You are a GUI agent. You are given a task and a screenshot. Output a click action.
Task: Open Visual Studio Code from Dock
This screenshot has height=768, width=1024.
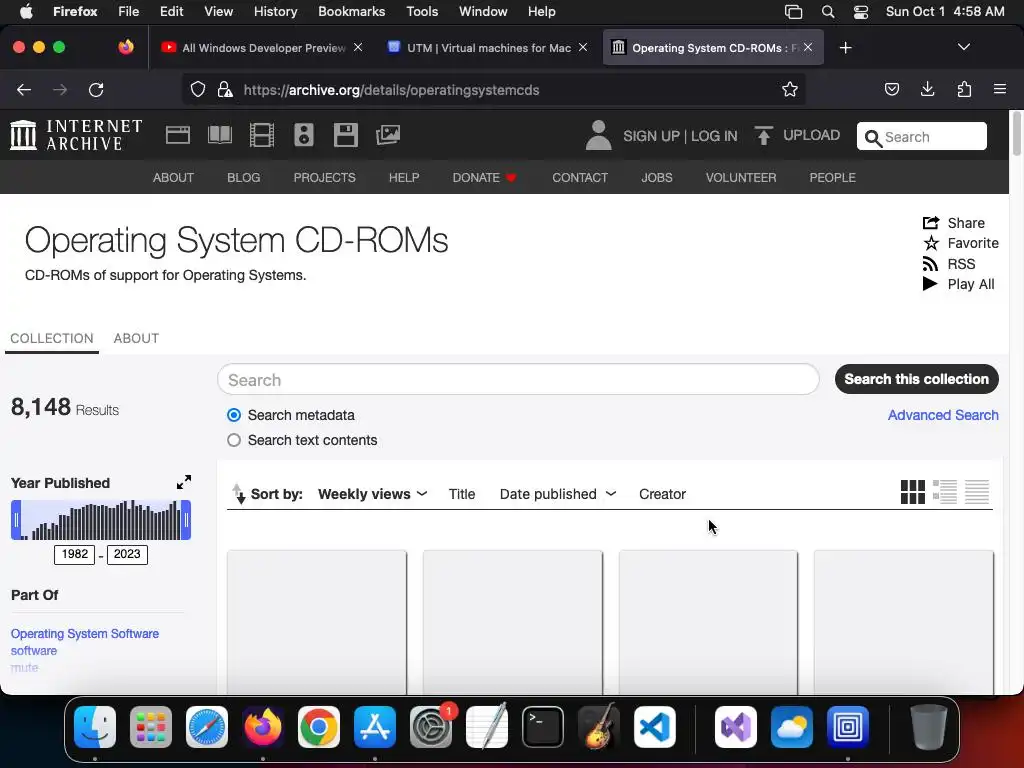click(x=655, y=726)
